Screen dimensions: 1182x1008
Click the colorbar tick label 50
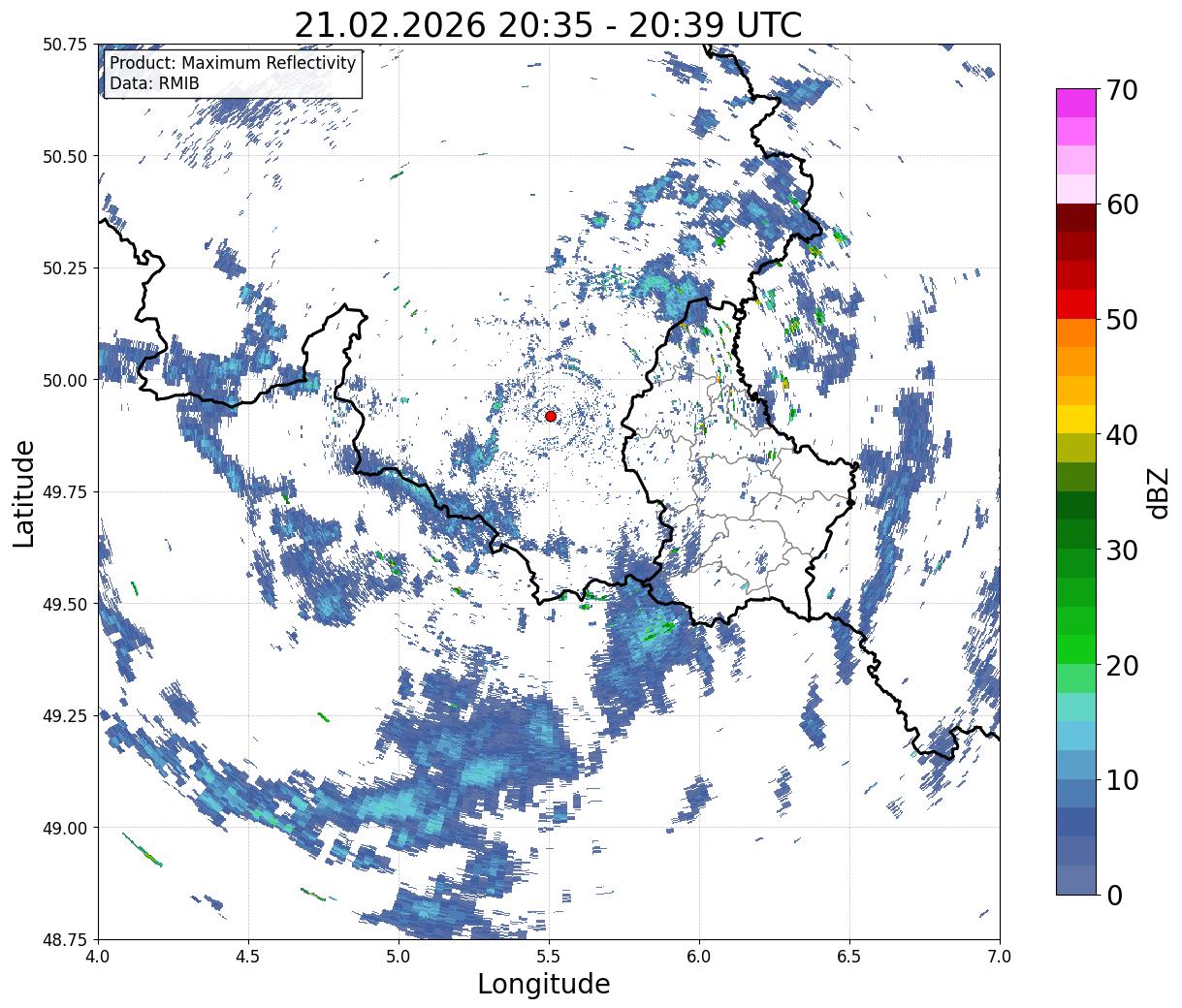pyautogui.click(x=1120, y=320)
